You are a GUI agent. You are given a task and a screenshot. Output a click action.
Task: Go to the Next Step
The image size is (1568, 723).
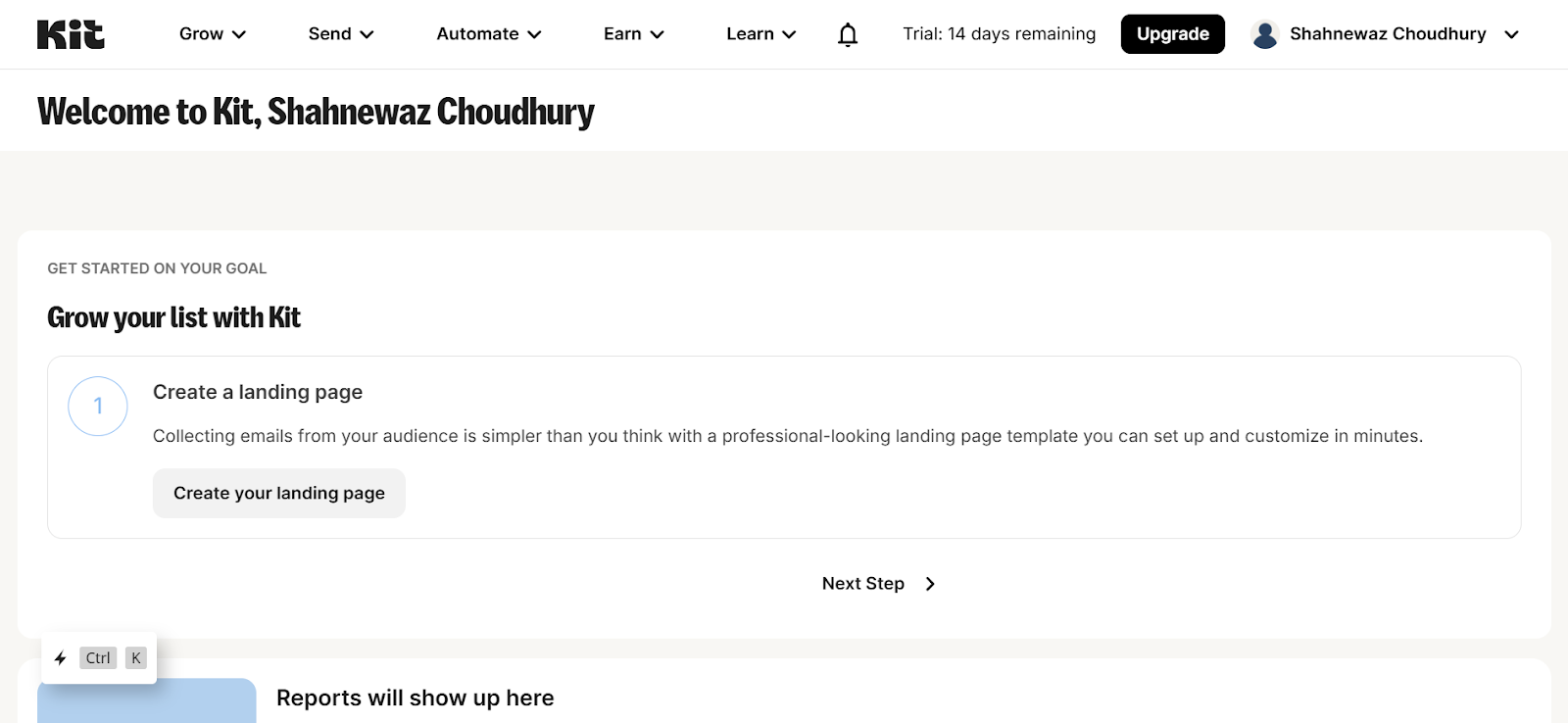pyautogui.click(x=879, y=584)
